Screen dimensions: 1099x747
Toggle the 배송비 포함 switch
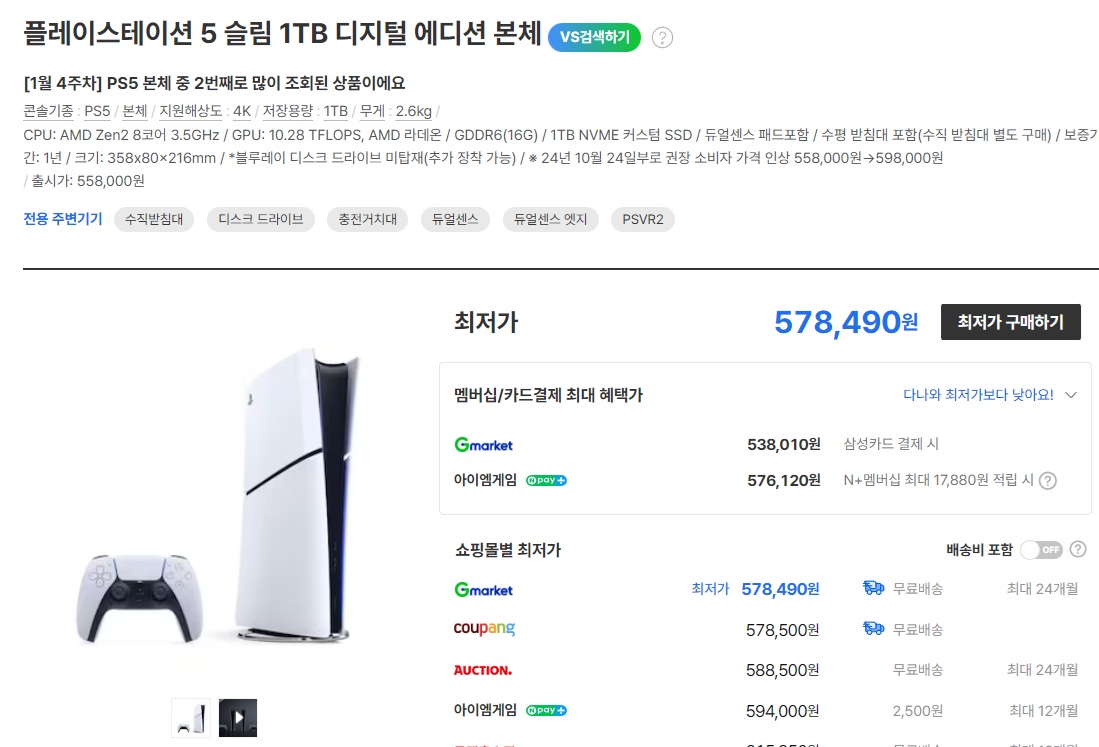1042,549
